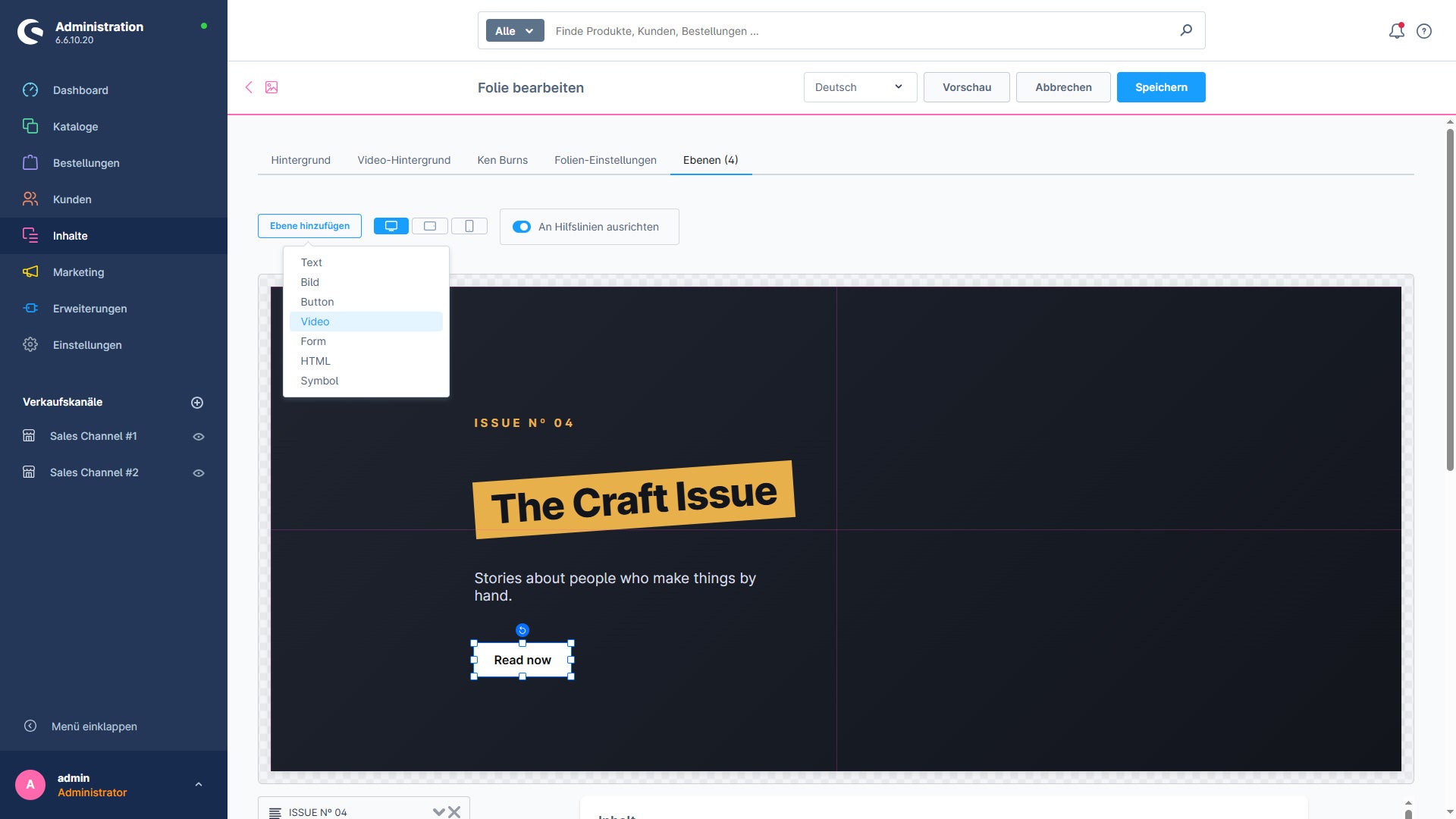This screenshot has height=819, width=1456.
Task: Switch to the Video-Hintergrund tab
Action: pyautogui.click(x=404, y=160)
